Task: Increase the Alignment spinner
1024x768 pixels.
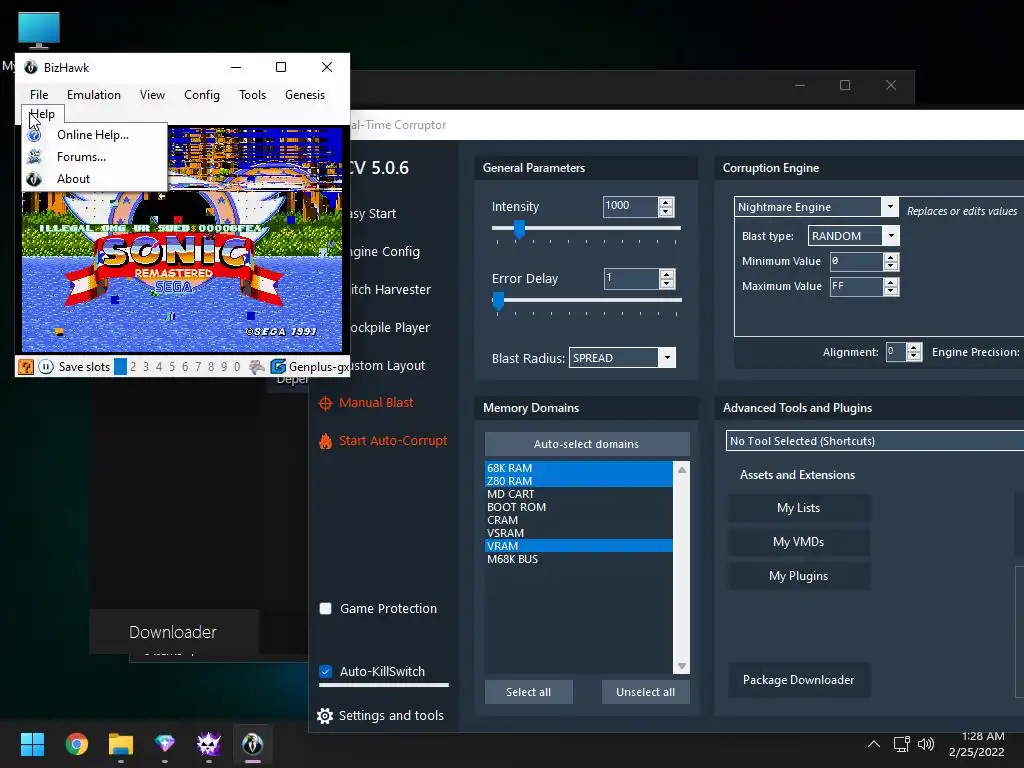Action: (914, 347)
